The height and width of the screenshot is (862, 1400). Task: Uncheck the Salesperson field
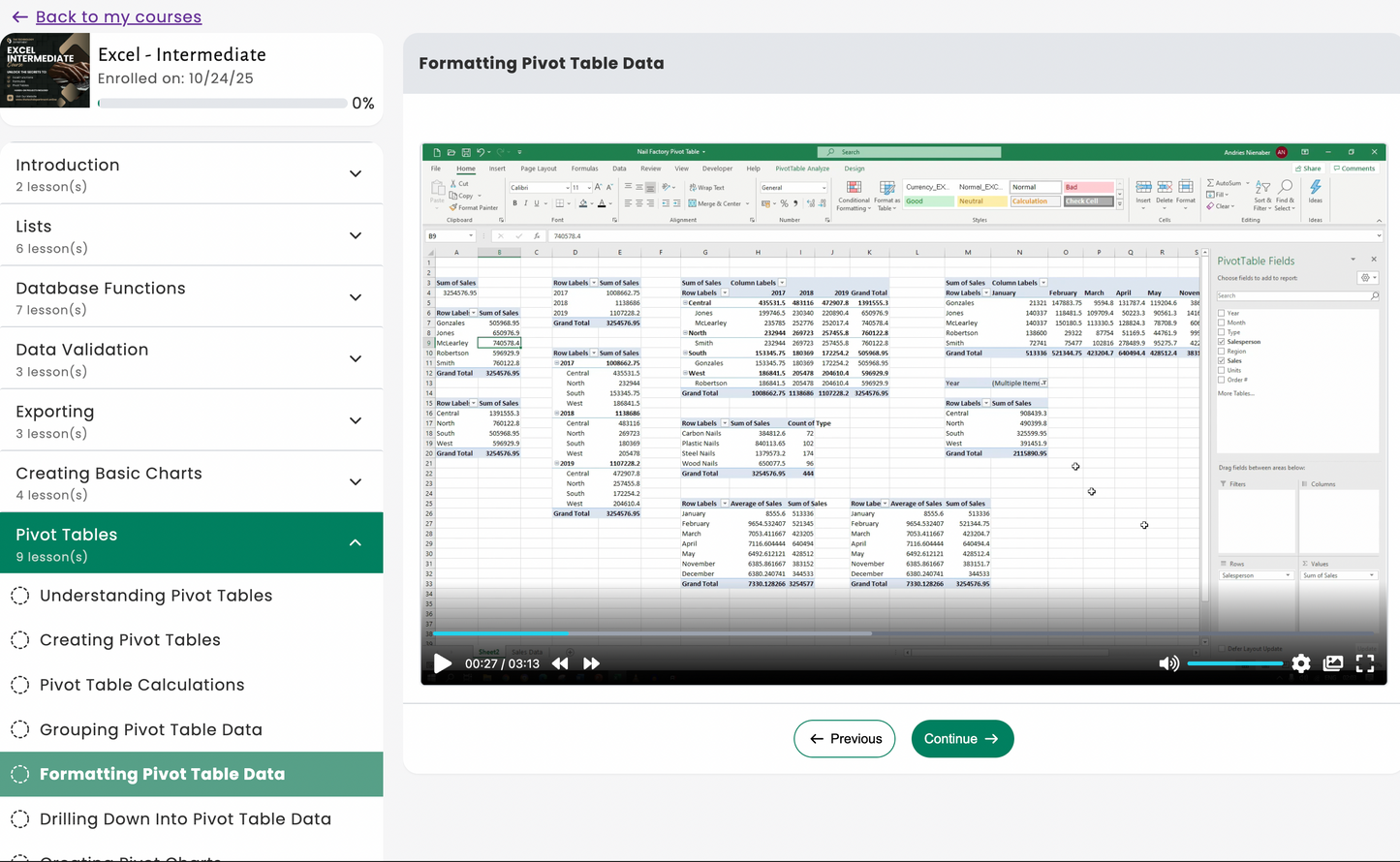[x=1222, y=342]
